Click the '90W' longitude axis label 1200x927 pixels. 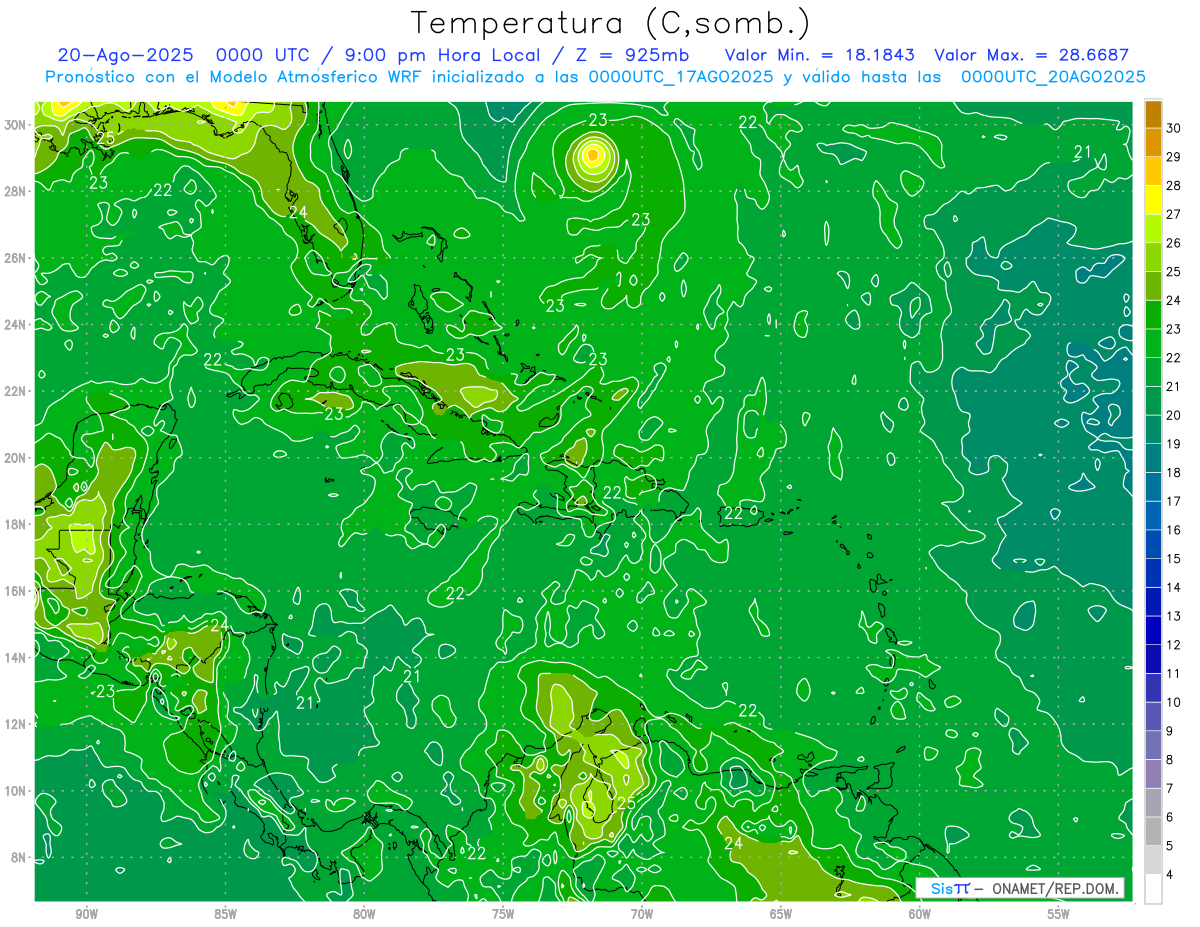pos(86,914)
